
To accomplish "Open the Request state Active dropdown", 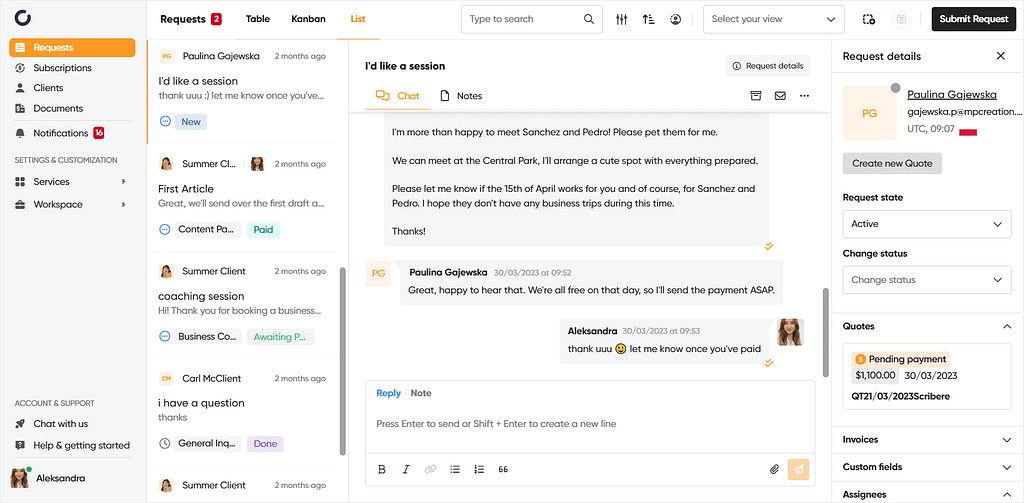I will tap(927, 224).
